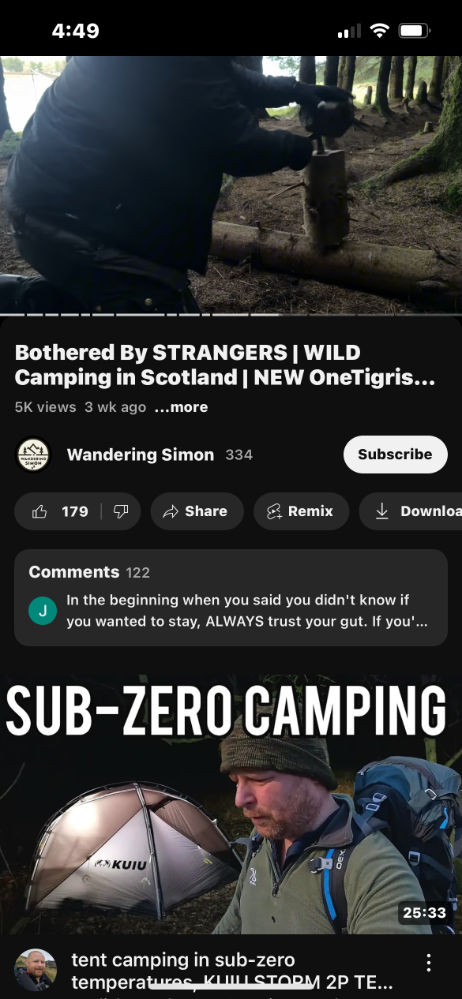
Task: Tap commenter J's green avatar
Action: point(43,611)
